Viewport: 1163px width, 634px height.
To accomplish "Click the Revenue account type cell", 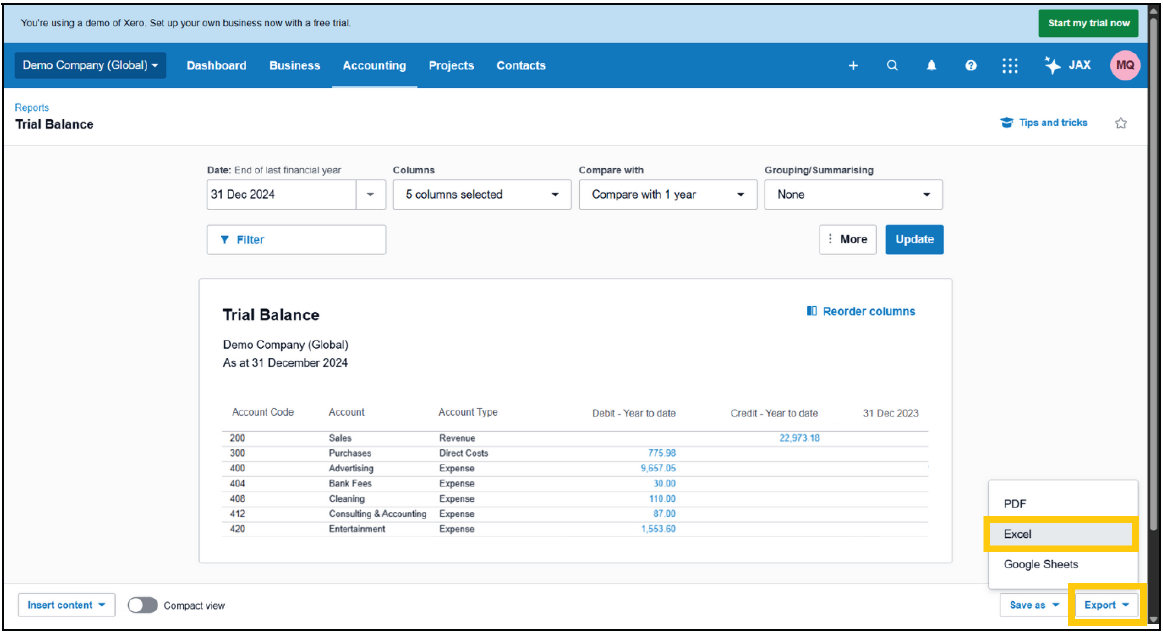I will click(457, 438).
